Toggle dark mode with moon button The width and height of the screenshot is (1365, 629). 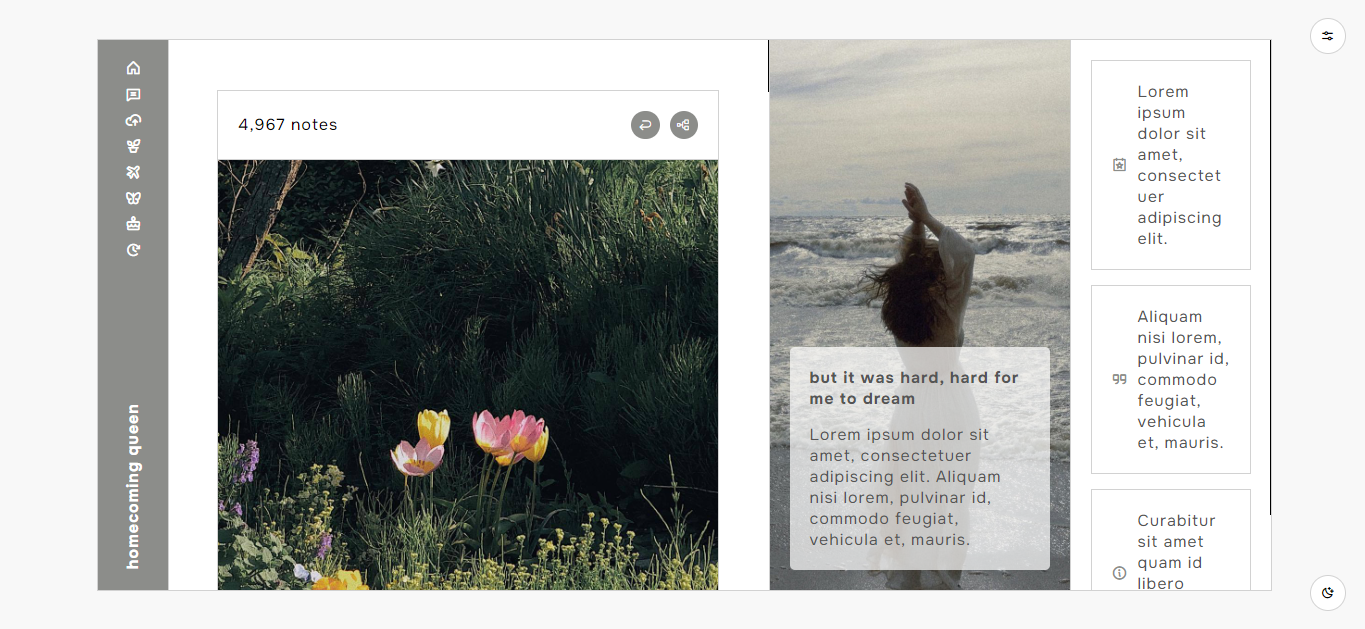(x=1328, y=593)
